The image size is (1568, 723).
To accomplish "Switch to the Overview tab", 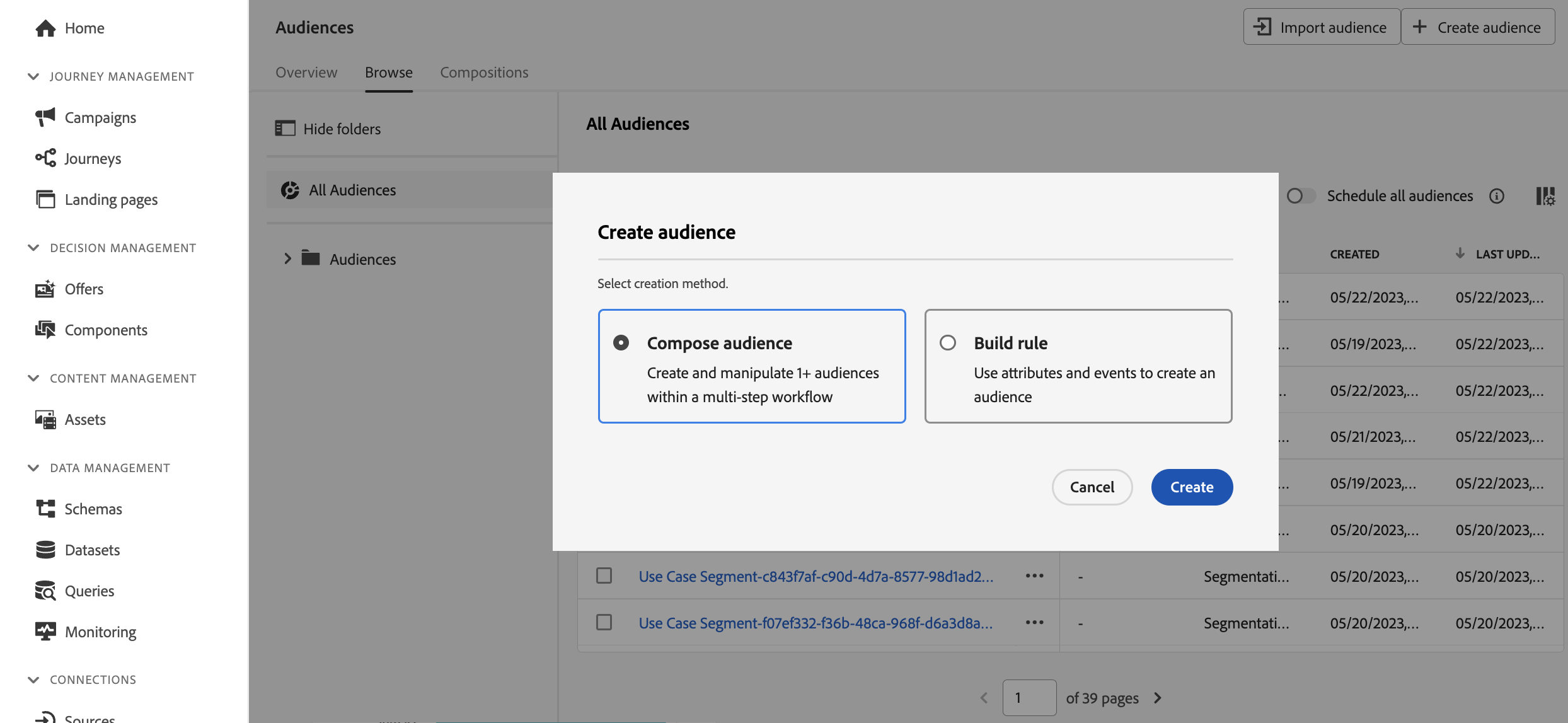I will click(x=306, y=72).
